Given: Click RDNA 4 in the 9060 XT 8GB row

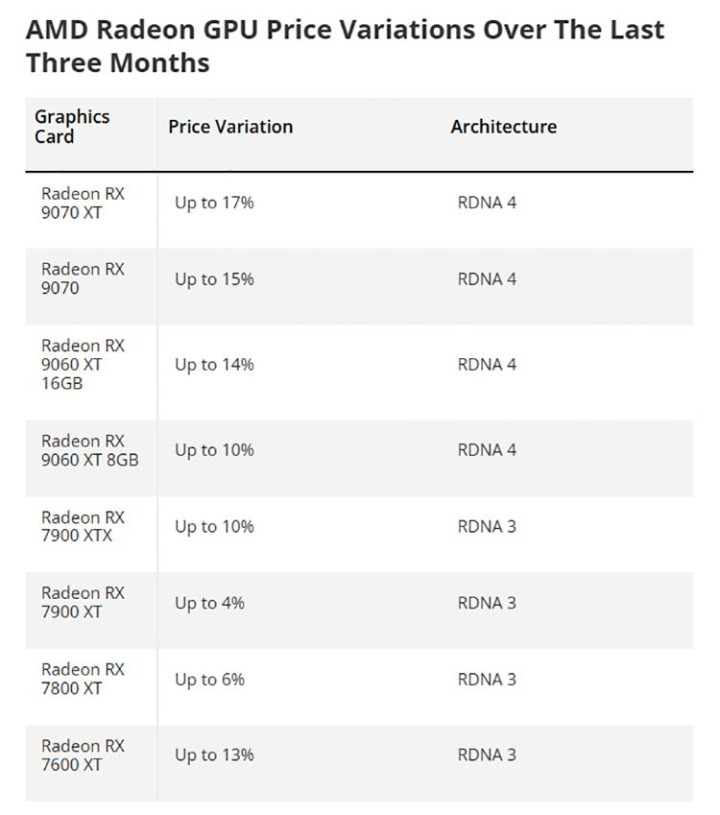Looking at the screenshot, I should coord(487,451).
